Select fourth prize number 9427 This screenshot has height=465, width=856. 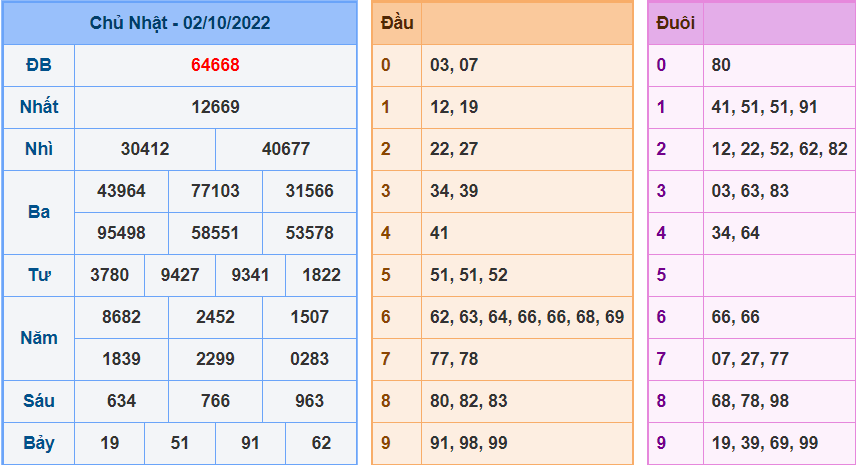[180, 275]
